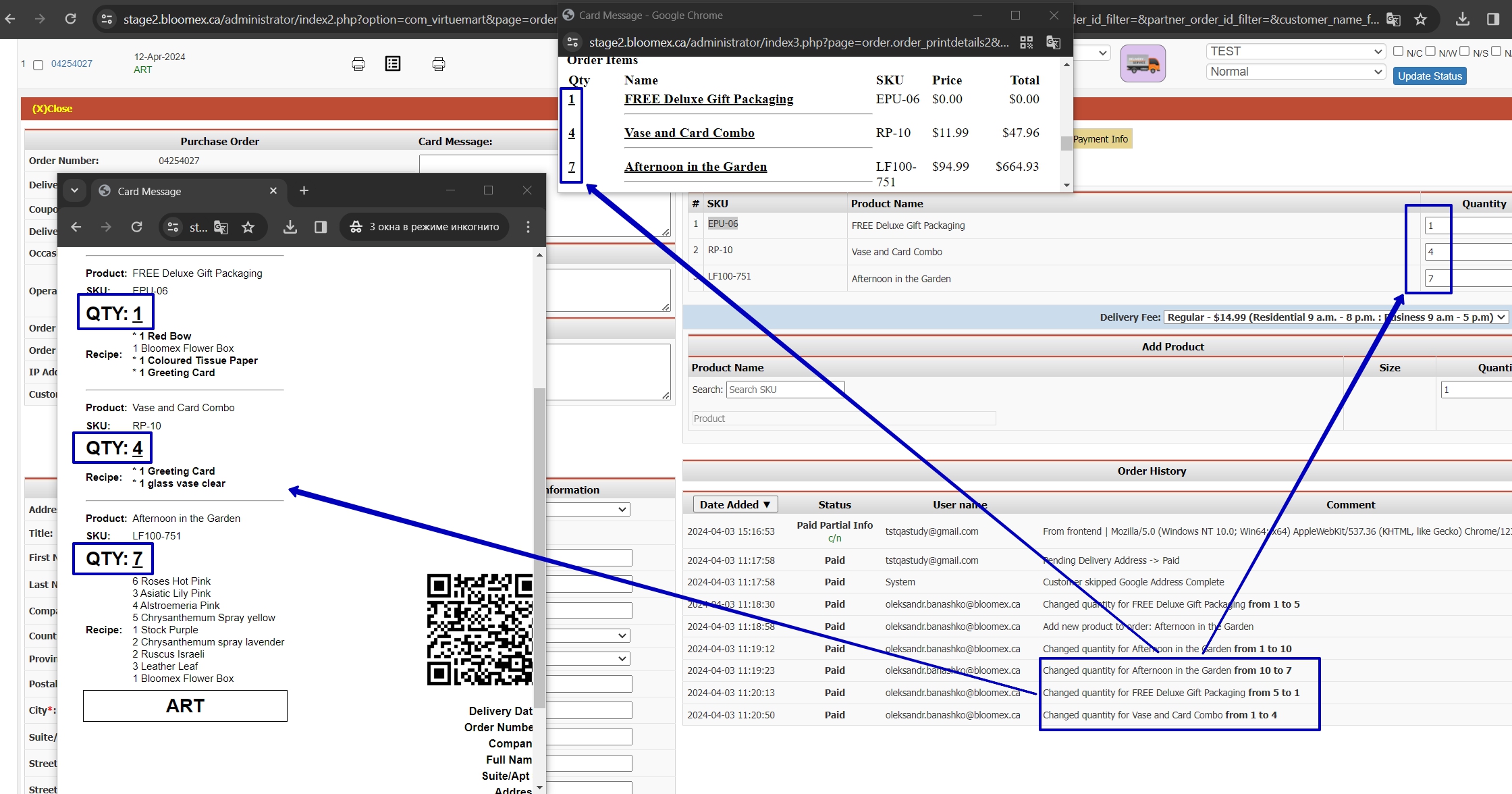Screen dimensions: 1512x794
Task: Click the Product name field under Search
Action: [x=844, y=419]
